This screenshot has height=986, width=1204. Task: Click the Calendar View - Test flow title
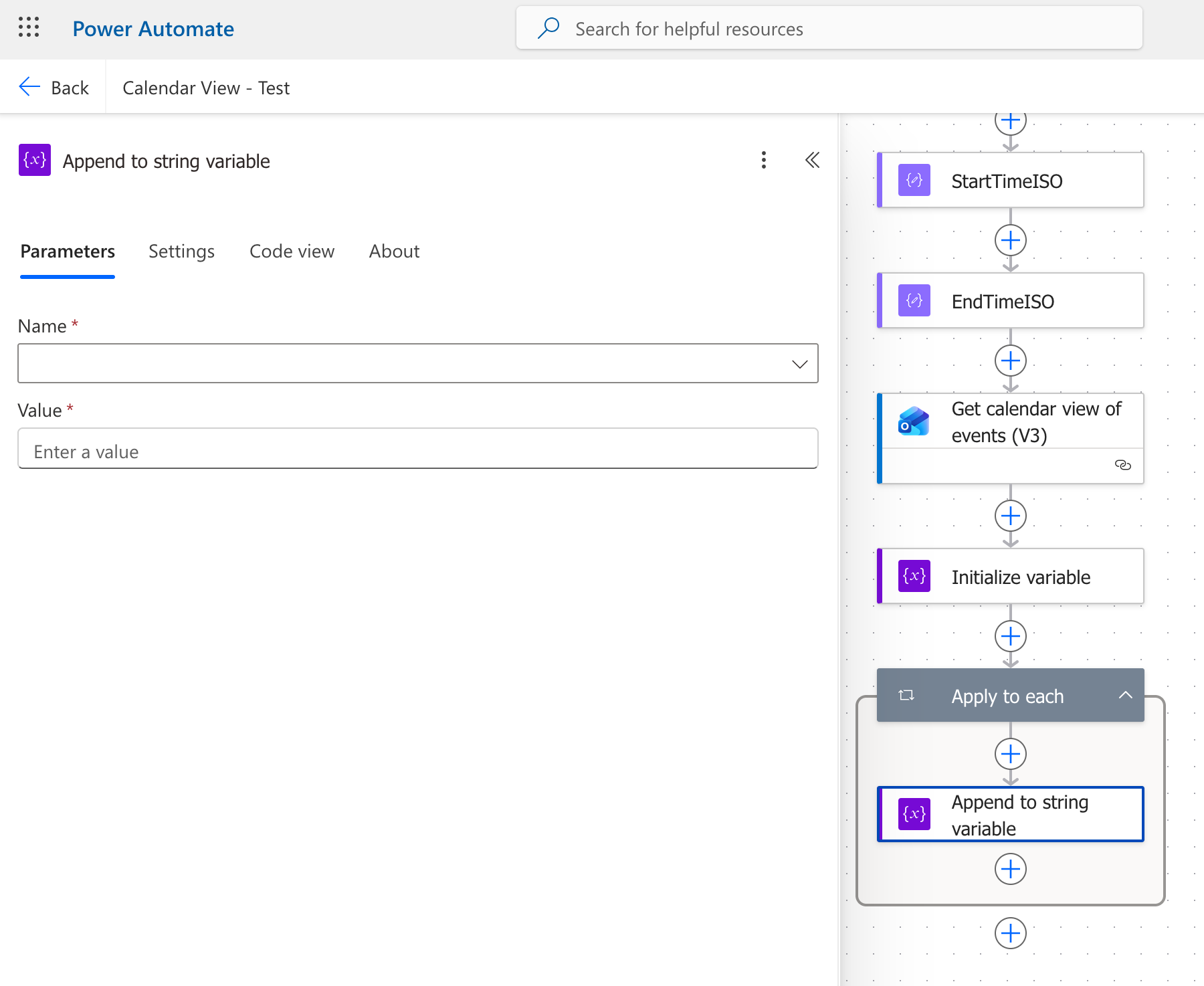[206, 88]
